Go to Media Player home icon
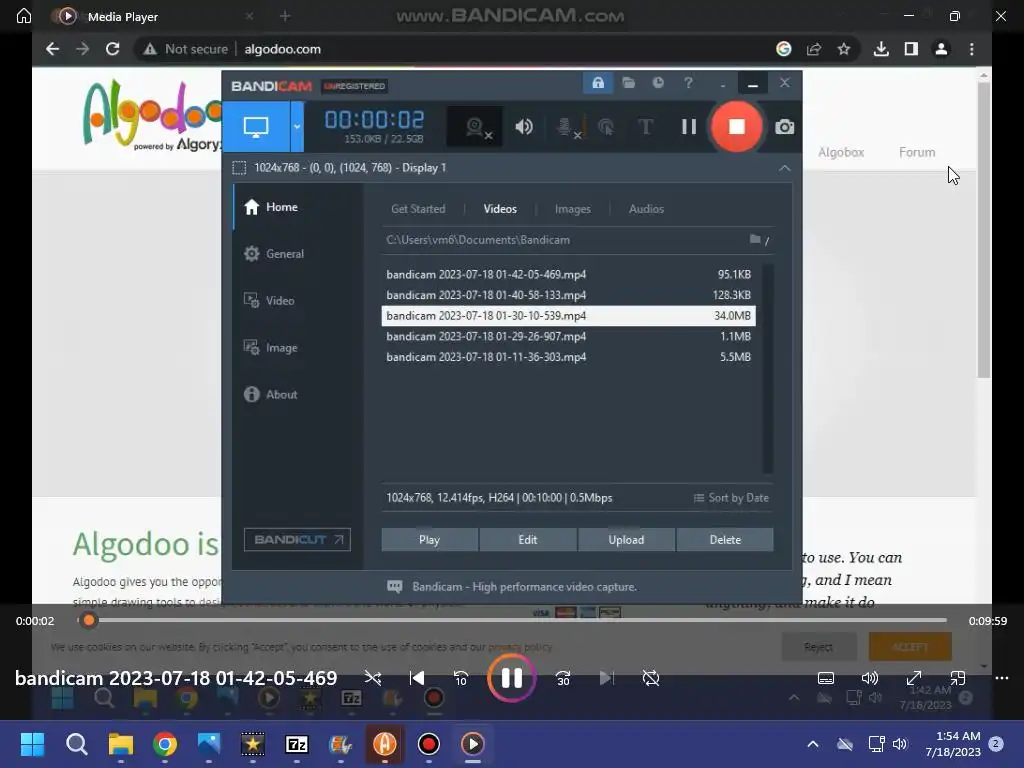The image size is (1024, 768). (24, 16)
